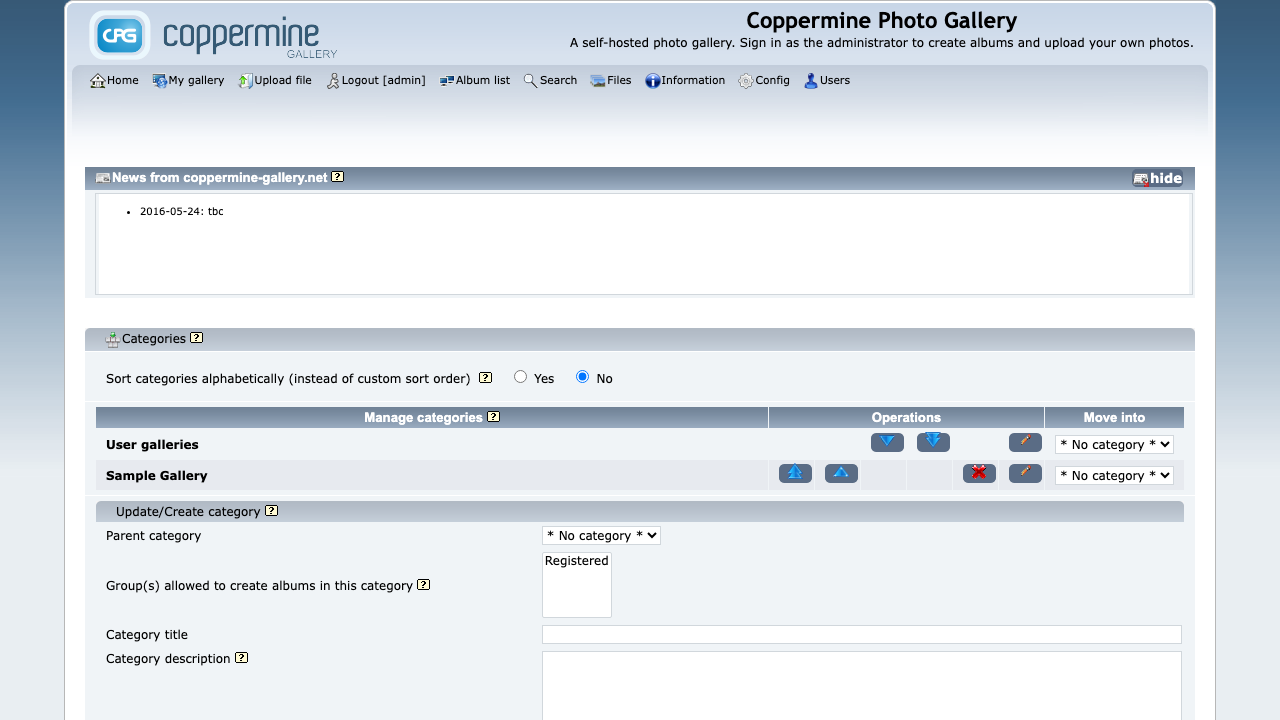The height and width of the screenshot is (720, 1280).
Task: Move User galleries down one position
Action: (x=887, y=442)
